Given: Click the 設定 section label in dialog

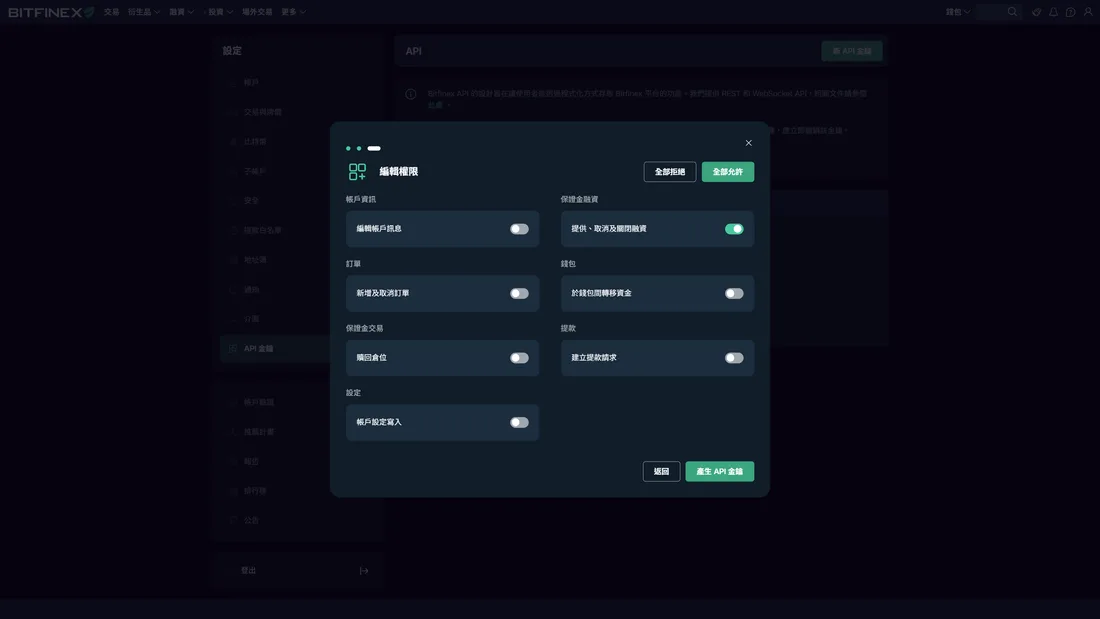Looking at the screenshot, I should click(x=353, y=393).
